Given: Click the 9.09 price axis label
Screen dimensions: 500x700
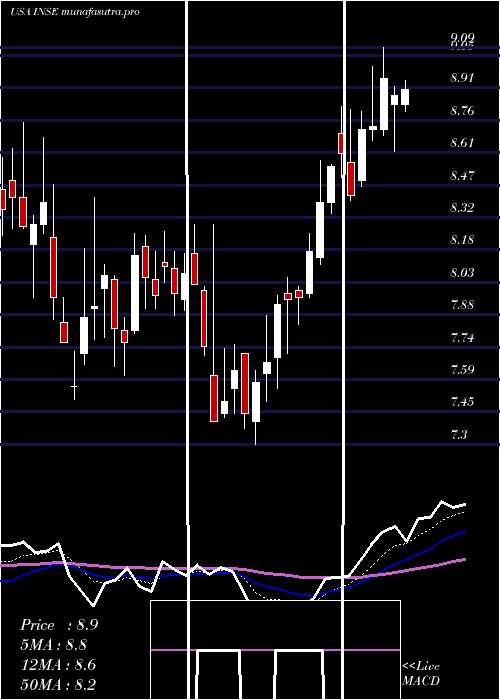Looking at the screenshot, I should [x=462, y=38].
